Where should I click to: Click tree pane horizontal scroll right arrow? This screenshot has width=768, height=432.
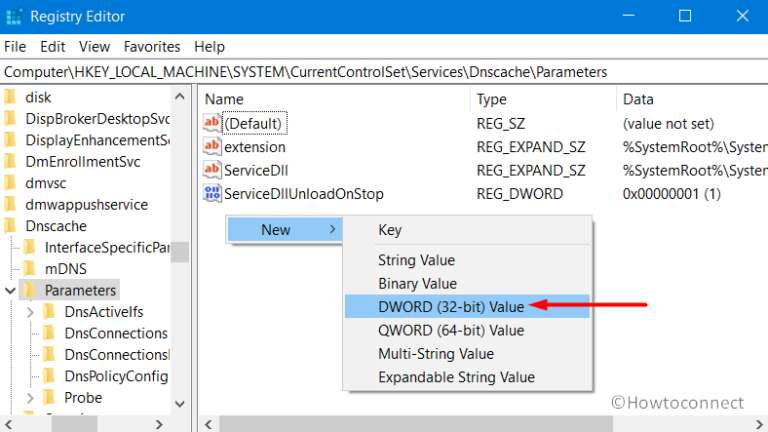coord(159,424)
